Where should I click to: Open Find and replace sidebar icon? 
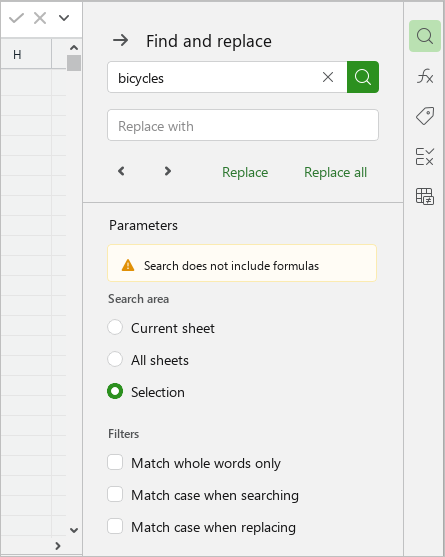tap(425, 36)
